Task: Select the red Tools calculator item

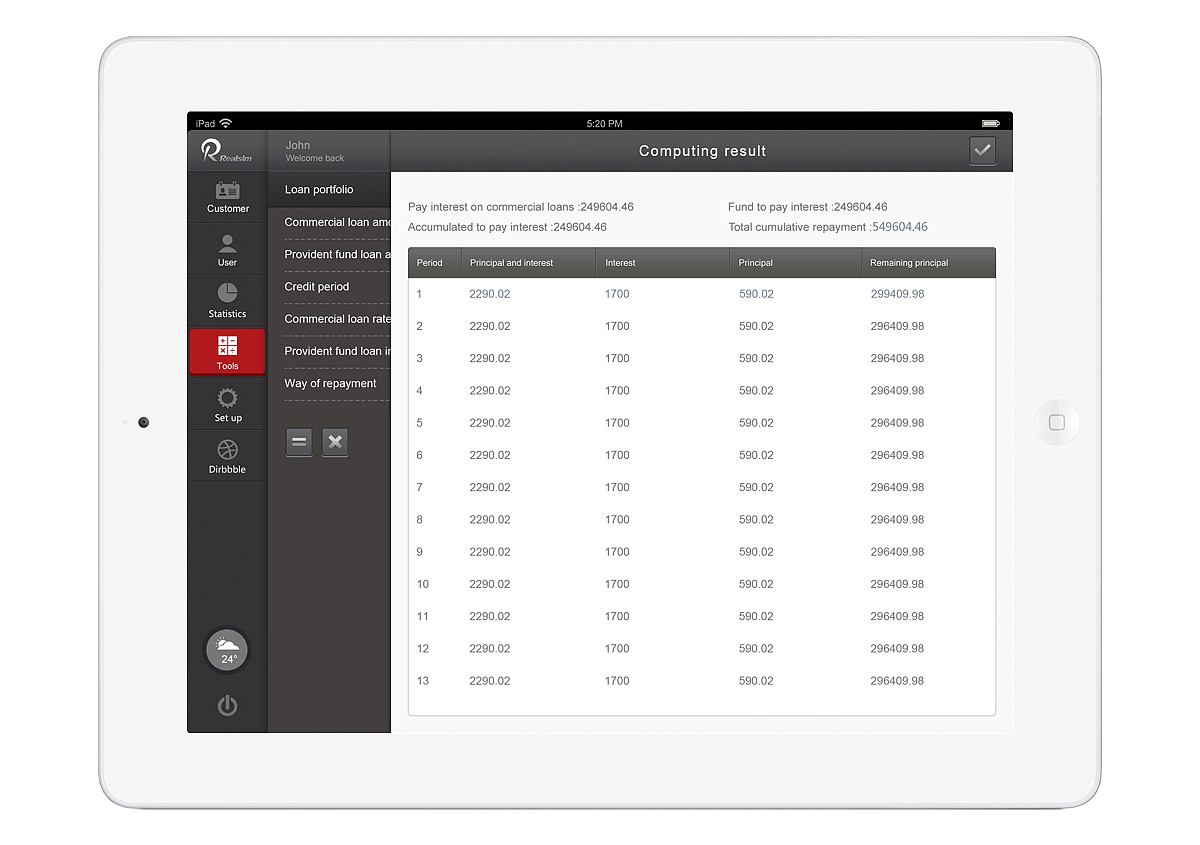Action: coord(227,352)
